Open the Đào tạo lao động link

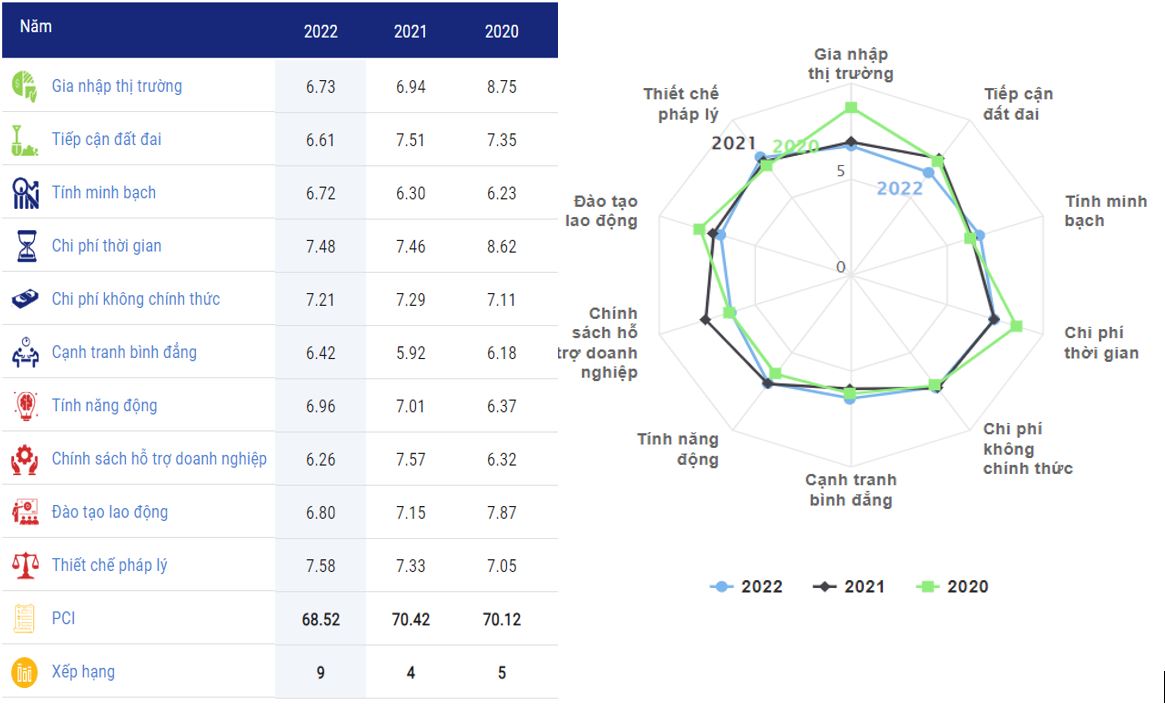click(110, 512)
